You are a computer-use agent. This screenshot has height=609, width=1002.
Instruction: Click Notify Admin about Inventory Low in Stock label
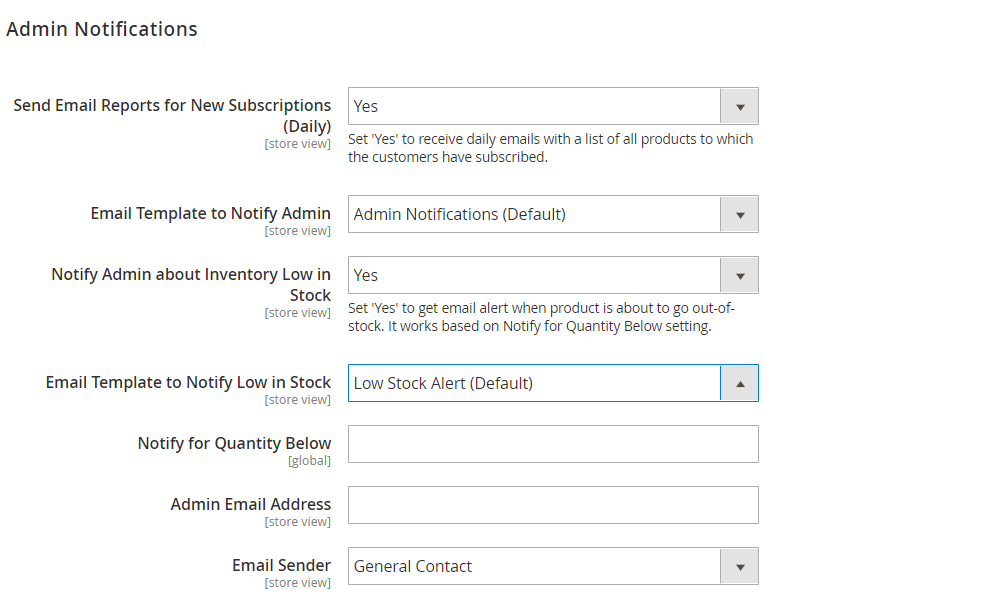[191, 284]
